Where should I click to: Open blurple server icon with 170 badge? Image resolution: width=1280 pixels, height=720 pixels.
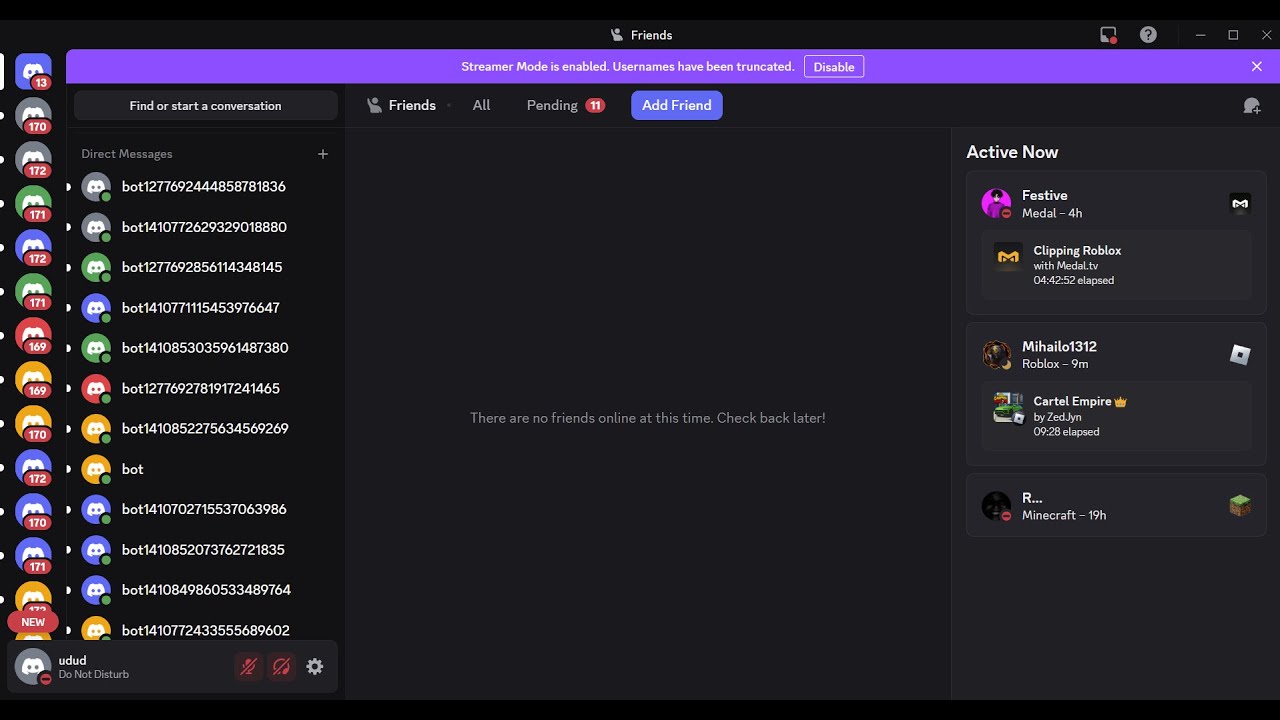coord(34,511)
